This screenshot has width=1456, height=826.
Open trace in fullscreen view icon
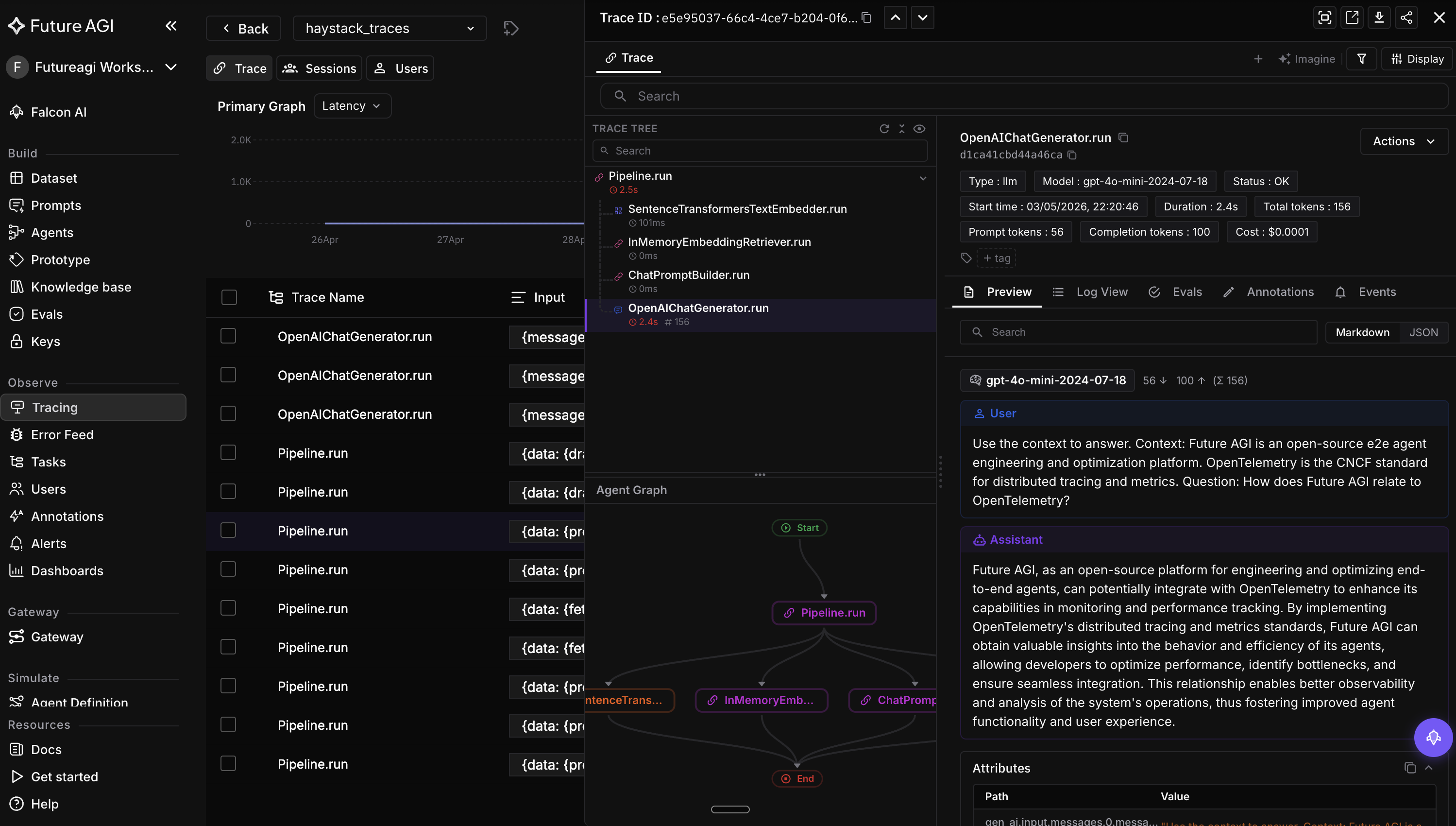click(x=1324, y=17)
